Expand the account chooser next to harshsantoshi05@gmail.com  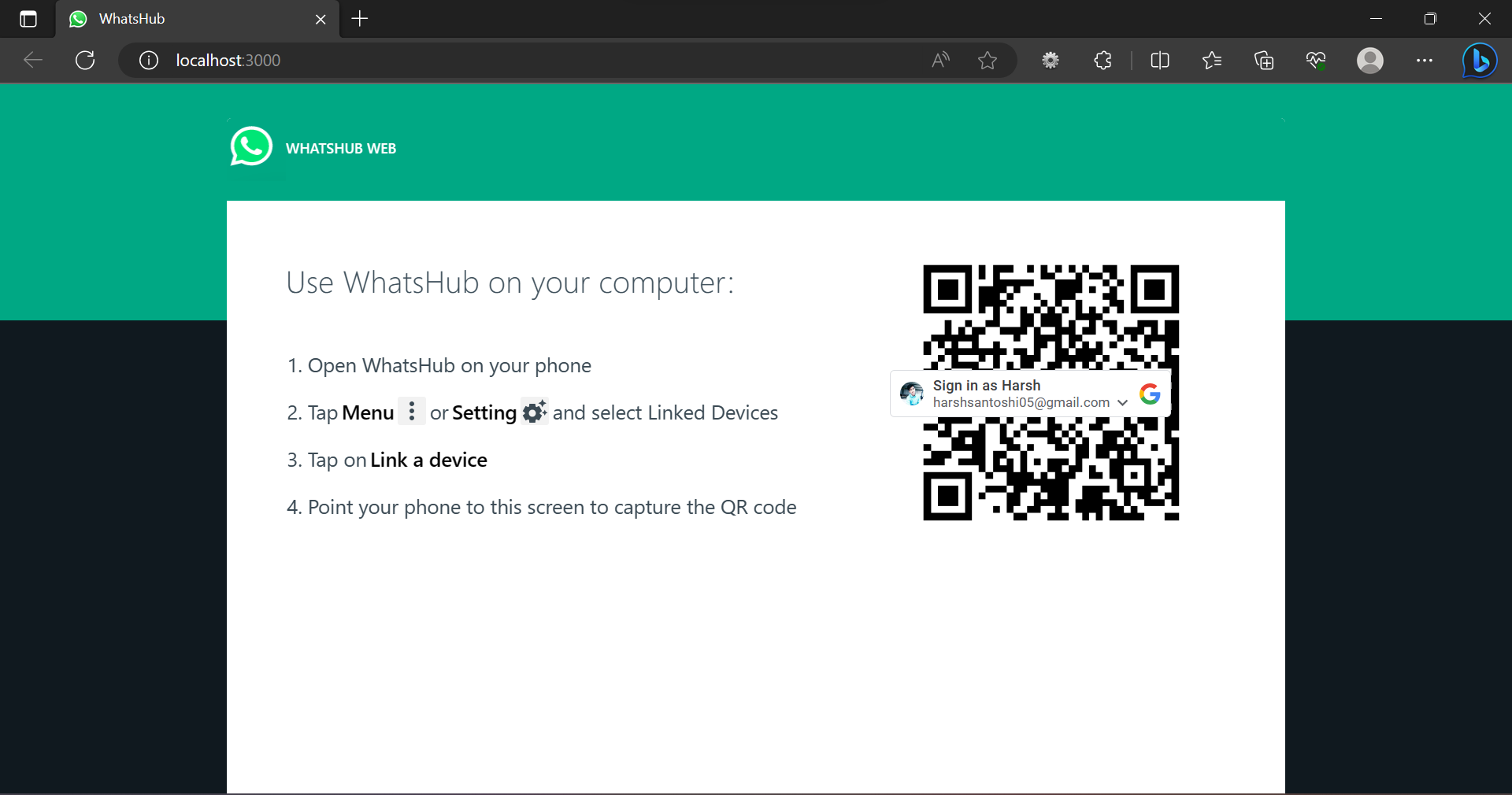click(x=1121, y=403)
